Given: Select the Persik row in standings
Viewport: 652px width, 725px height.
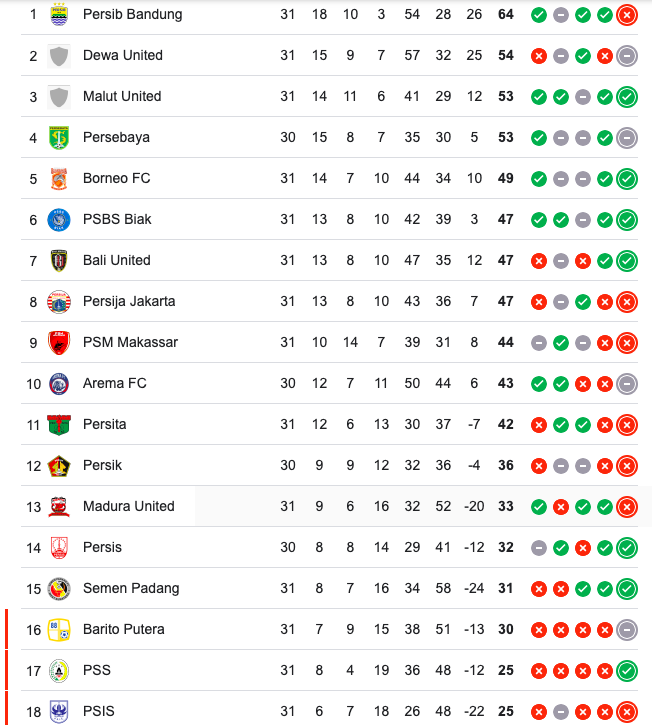Looking at the screenshot, I should (x=329, y=465).
